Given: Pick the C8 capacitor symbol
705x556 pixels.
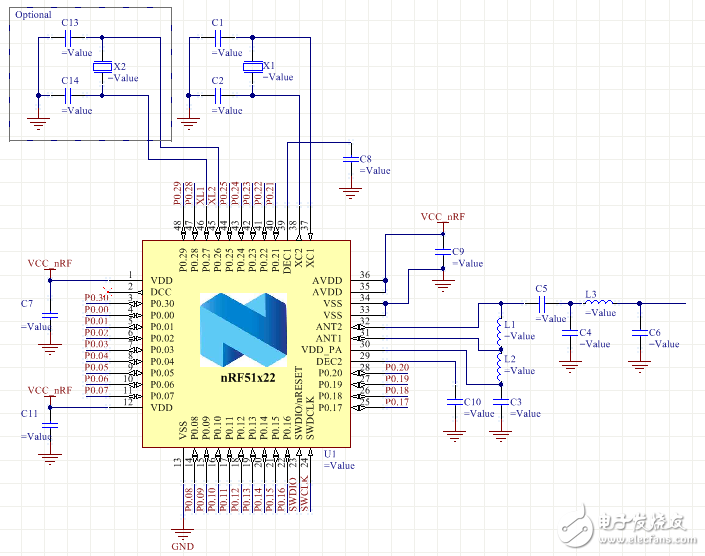Looking at the screenshot, I should (x=351, y=159).
